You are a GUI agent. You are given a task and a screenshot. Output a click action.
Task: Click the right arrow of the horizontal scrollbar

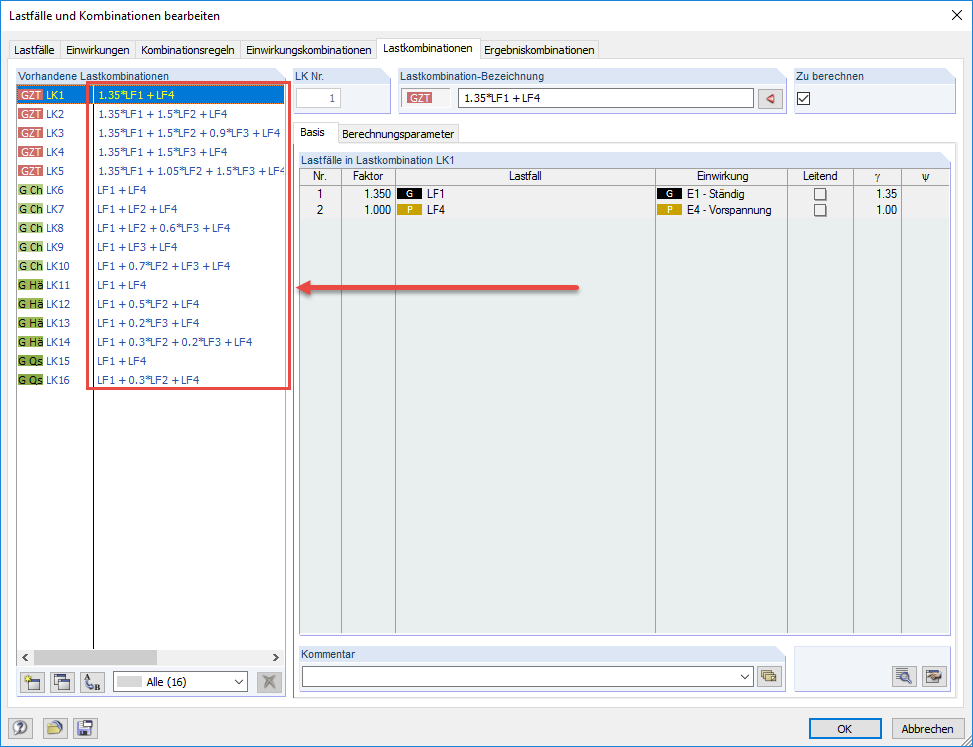point(275,657)
